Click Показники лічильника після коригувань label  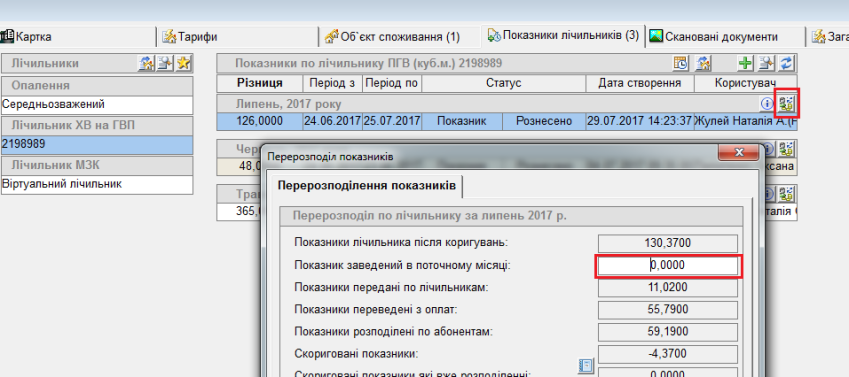pyautogui.click(x=401, y=243)
